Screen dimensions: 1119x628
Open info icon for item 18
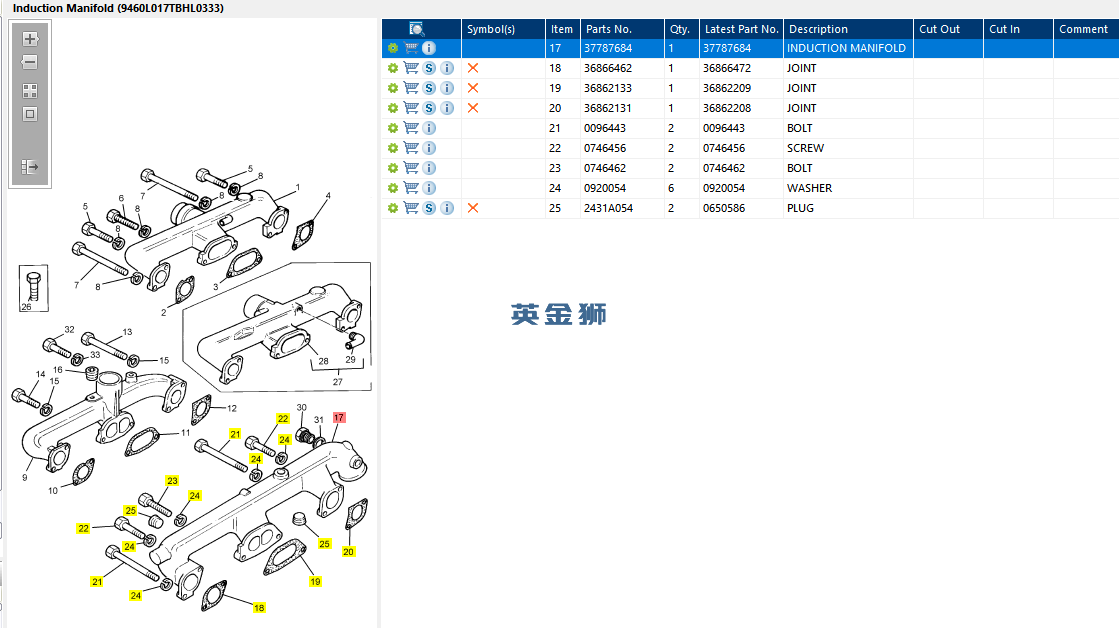click(x=447, y=68)
